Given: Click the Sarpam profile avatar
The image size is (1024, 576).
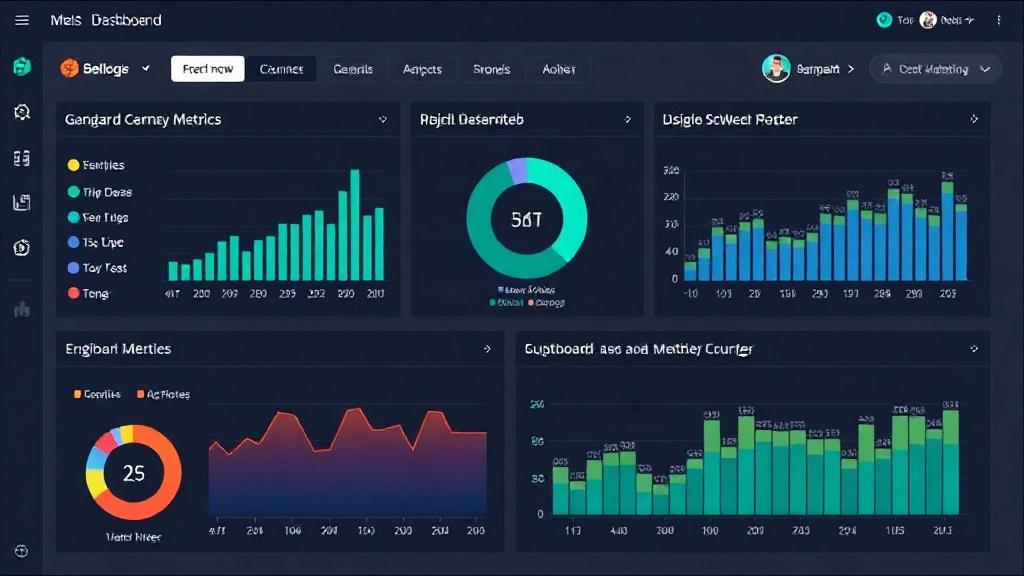Looking at the screenshot, I should 776,68.
